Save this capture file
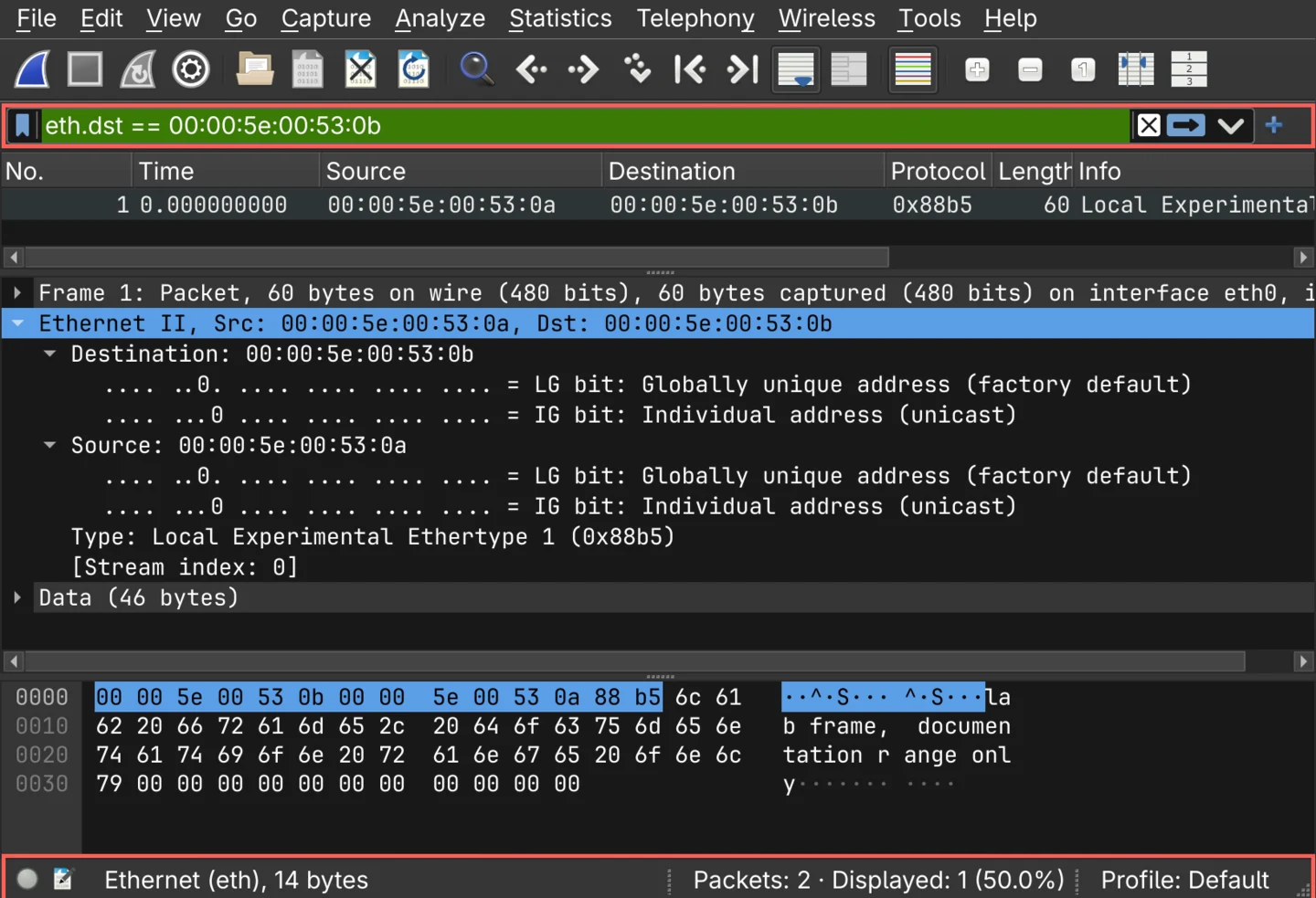1316x898 pixels. point(308,69)
